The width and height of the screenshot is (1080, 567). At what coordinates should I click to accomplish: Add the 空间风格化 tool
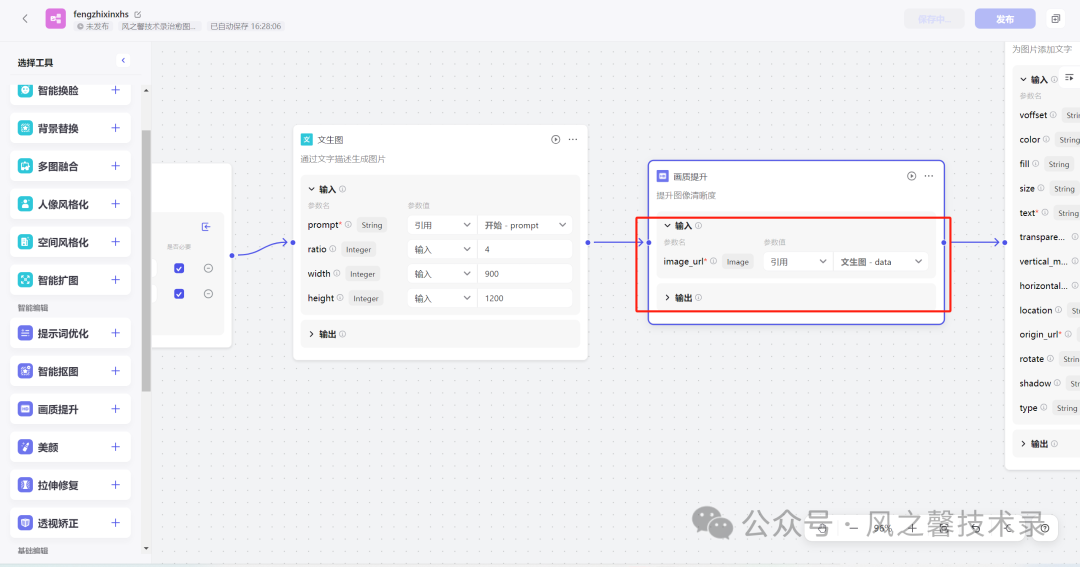coord(116,242)
